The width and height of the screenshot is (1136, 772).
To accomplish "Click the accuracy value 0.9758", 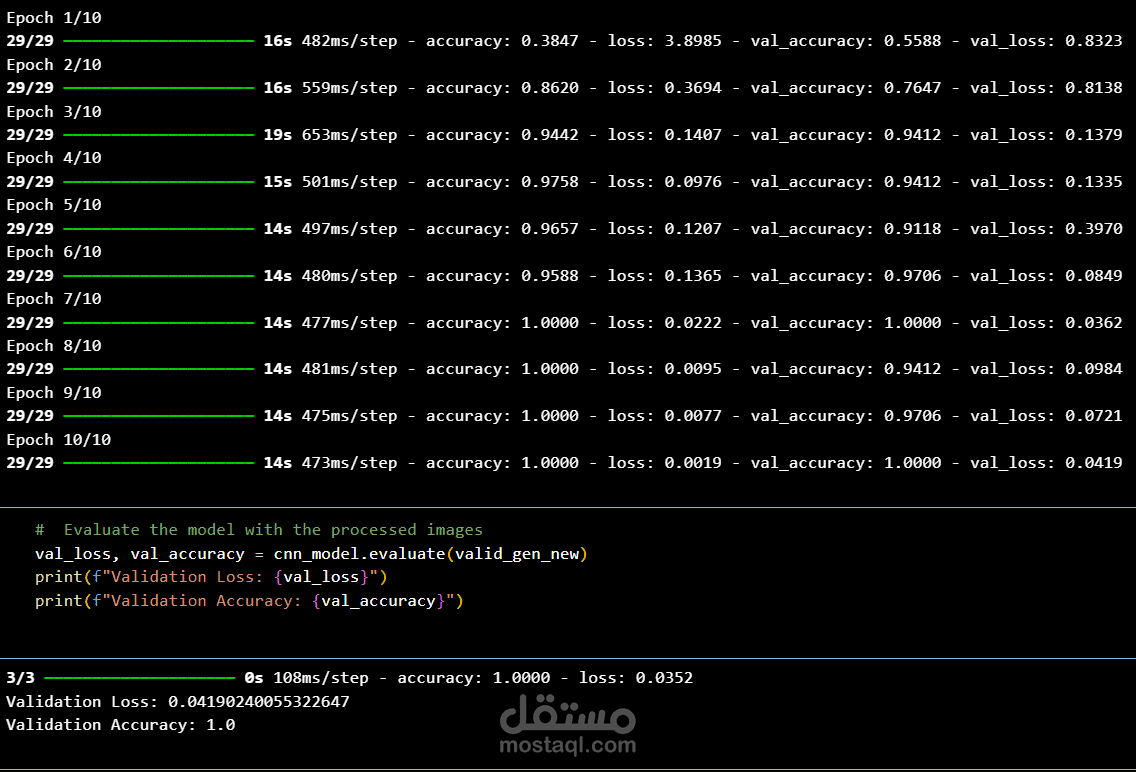I will [550, 182].
